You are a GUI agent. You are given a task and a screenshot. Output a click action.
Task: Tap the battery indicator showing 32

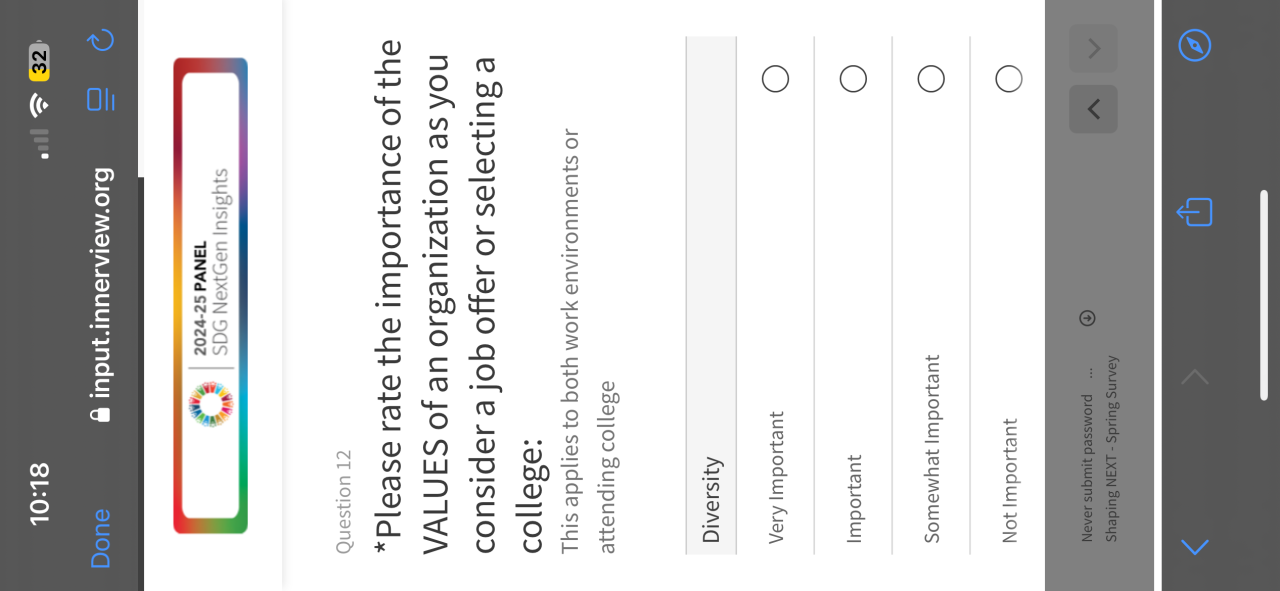[39, 61]
